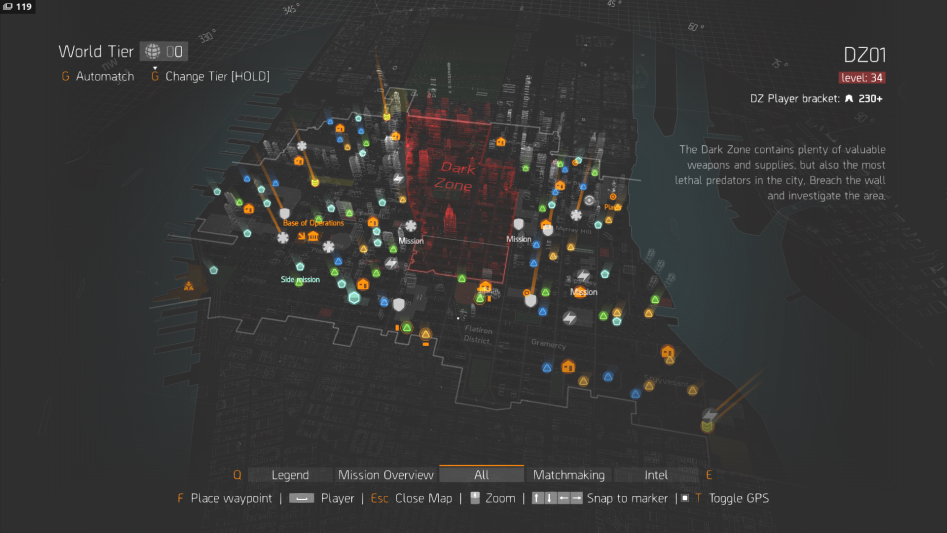Image resolution: width=947 pixels, height=533 pixels.
Task: Click the World Tier globe icon
Action: 152,51
